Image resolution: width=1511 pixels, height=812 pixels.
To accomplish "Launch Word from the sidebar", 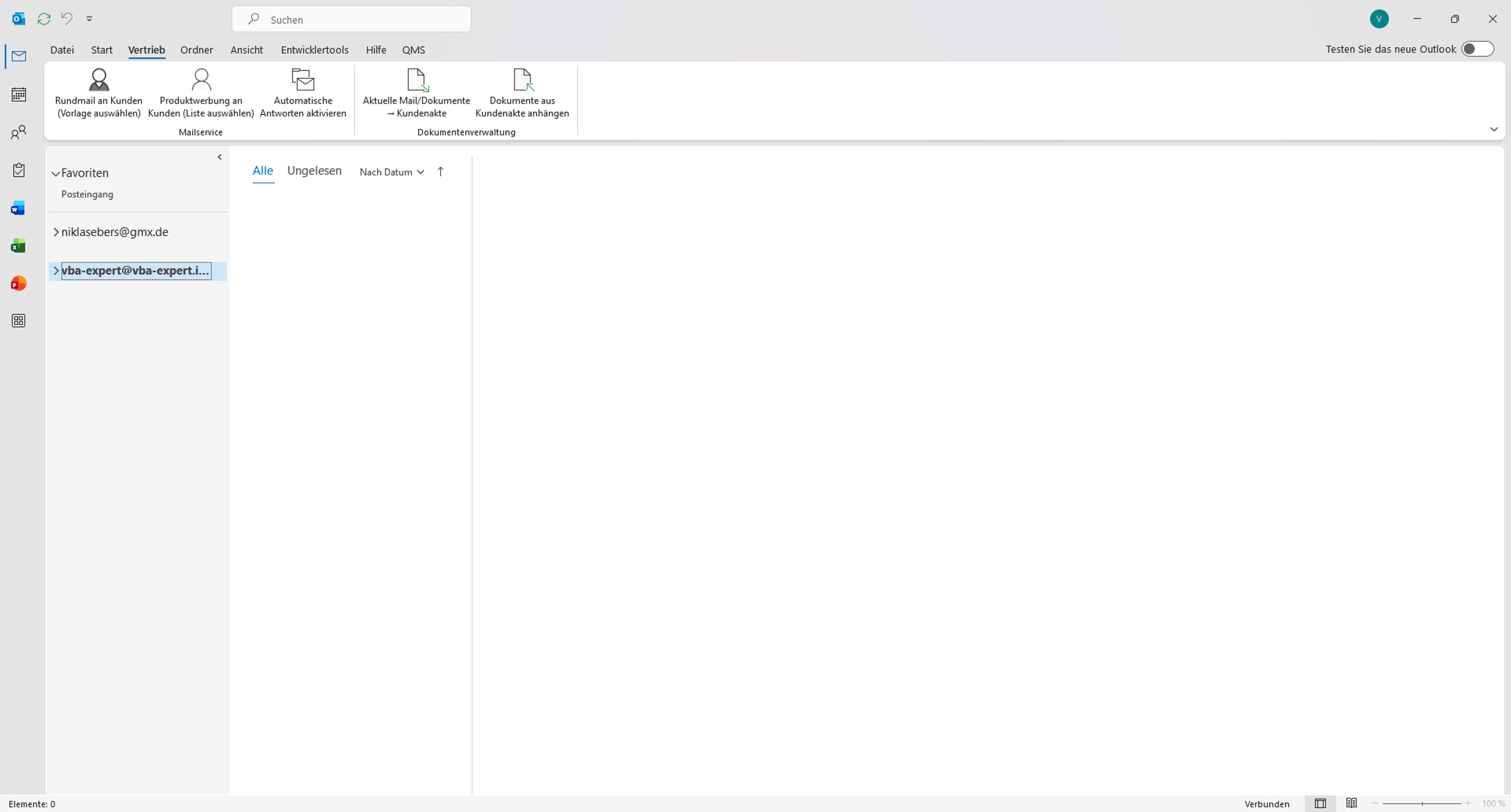I will [x=19, y=208].
